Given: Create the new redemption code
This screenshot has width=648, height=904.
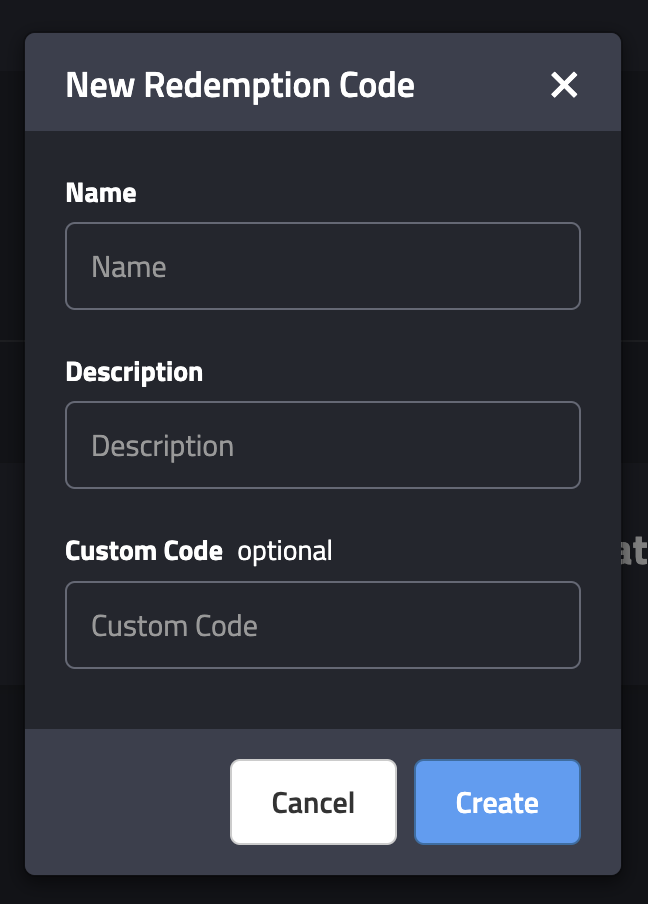Looking at the screenshot, I should coord(497,802).
